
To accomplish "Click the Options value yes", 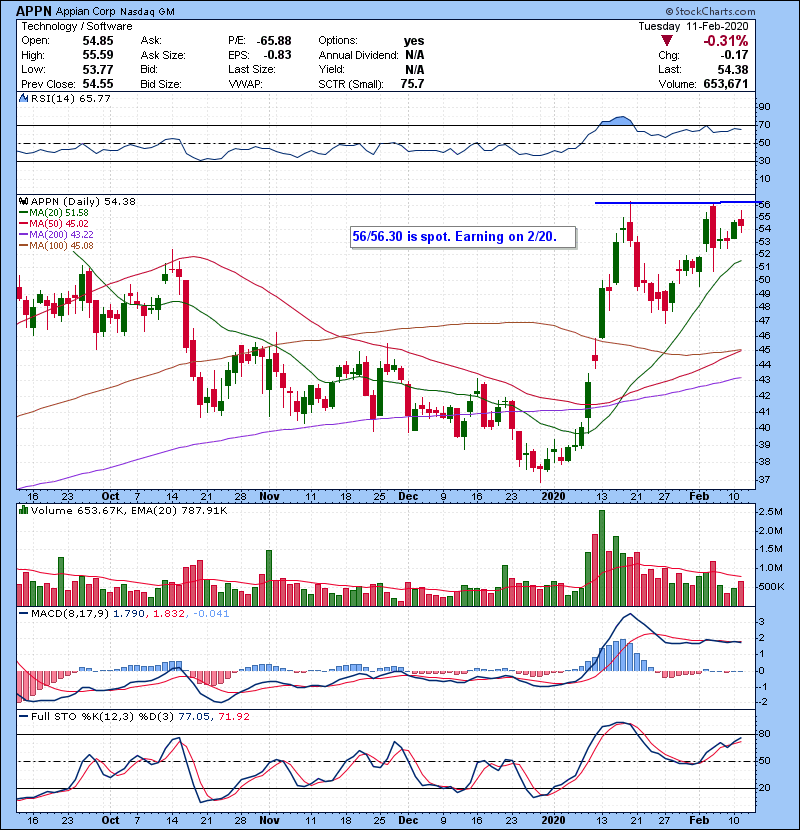I will [414, 41].
